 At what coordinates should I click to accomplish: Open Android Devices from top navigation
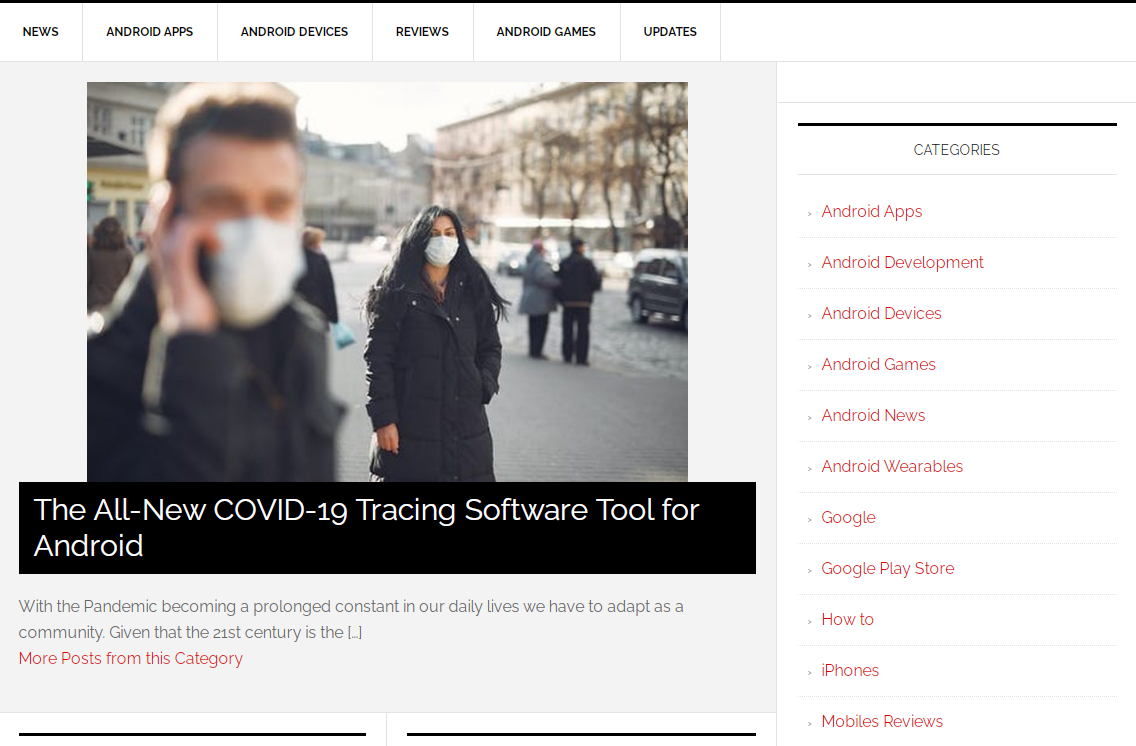[x=294, y=32]
